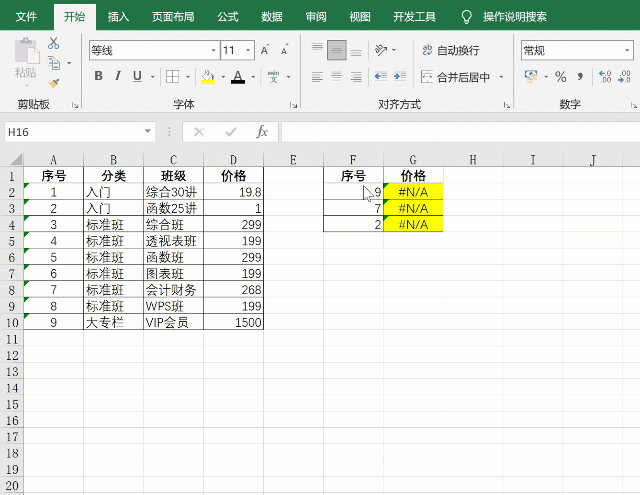Click the 粘贴 paste button
This screenshot has width=640, height=495.
(x=25, y=60)
